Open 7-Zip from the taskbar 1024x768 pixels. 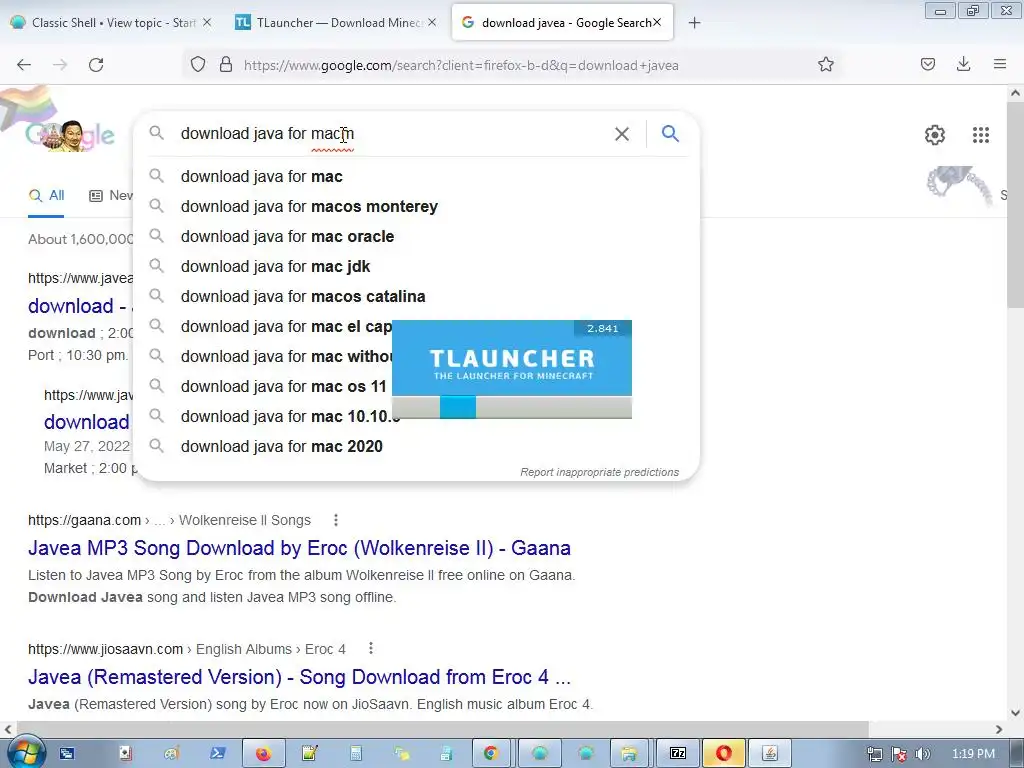point(678,754)
